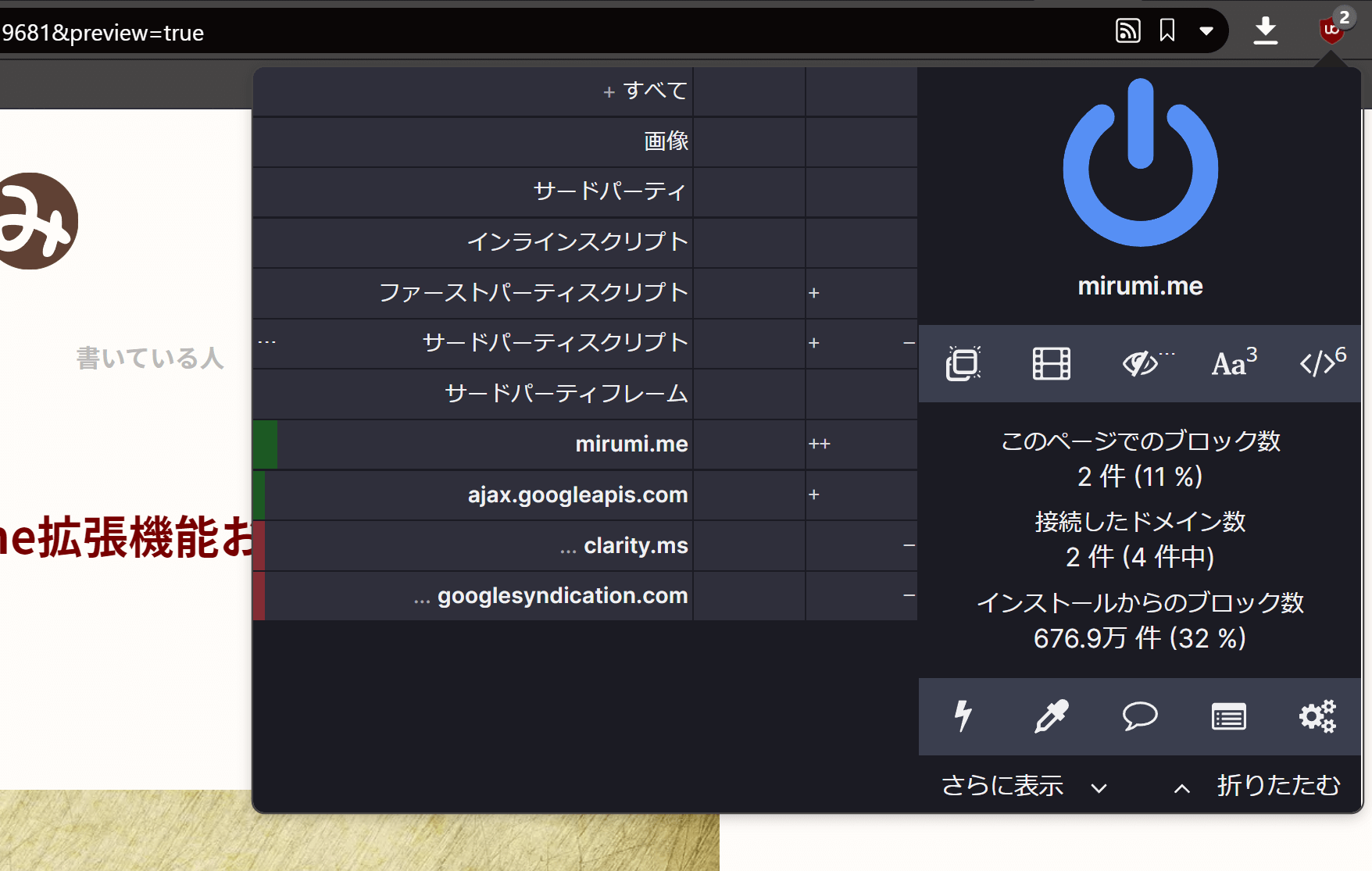Open uBlock dashboard gears icon

(x=1317, y=716)
